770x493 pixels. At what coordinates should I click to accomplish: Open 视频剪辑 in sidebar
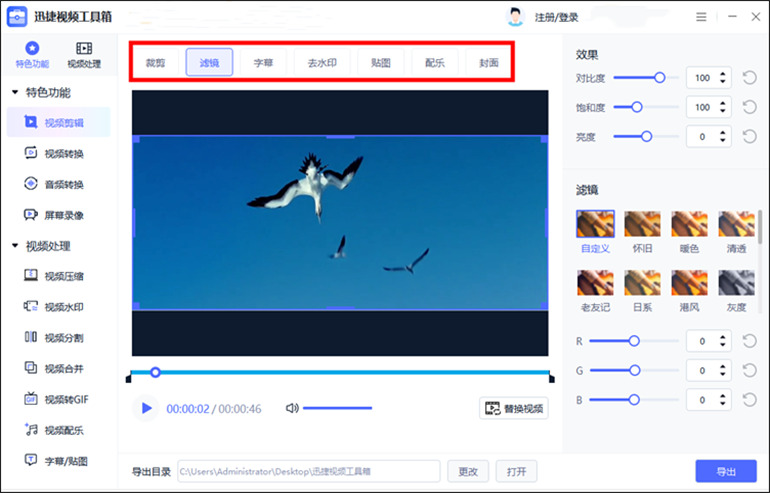point(58,122)
